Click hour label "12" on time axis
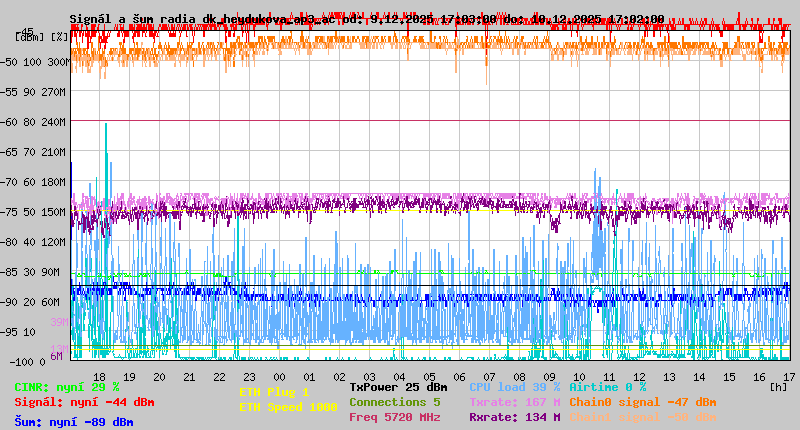Image resolution: width=800 pixels, height=430 pixels. coord(640,377)
